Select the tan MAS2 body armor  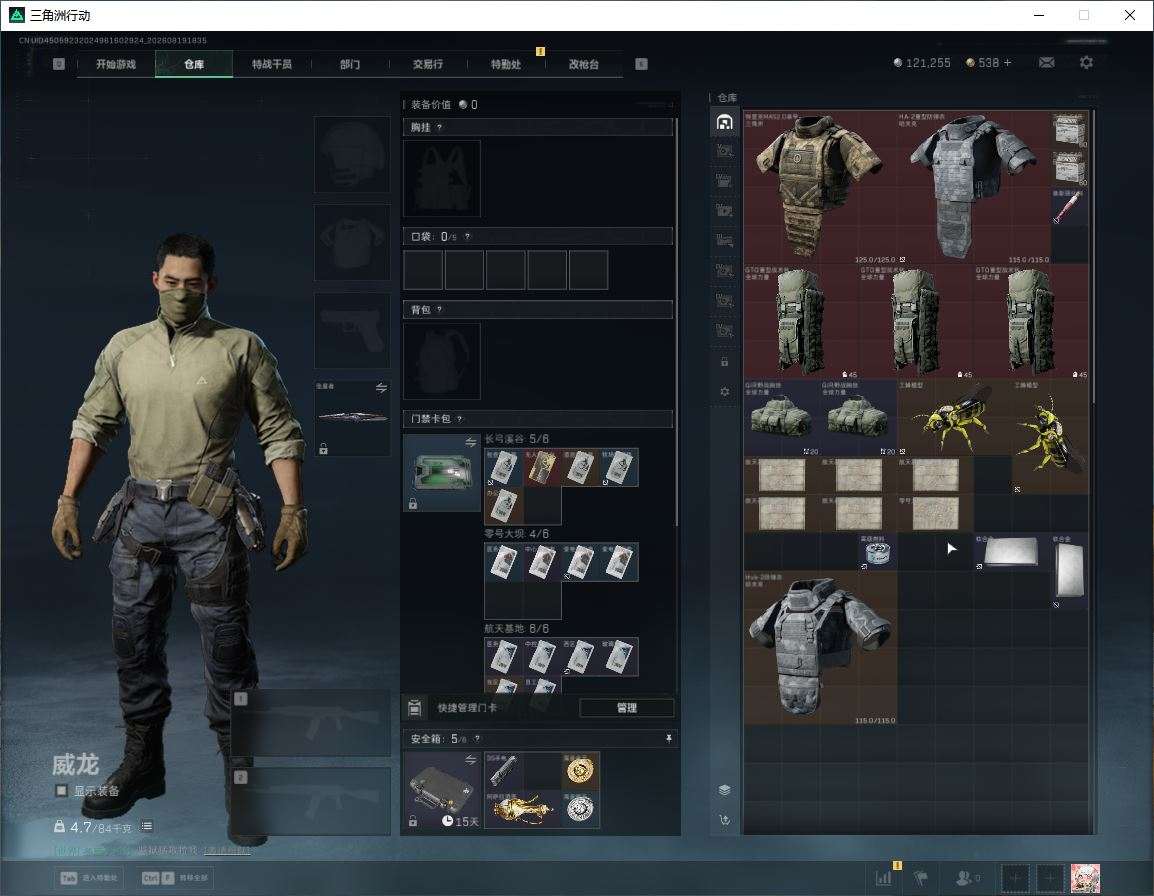tap(820, 188)
